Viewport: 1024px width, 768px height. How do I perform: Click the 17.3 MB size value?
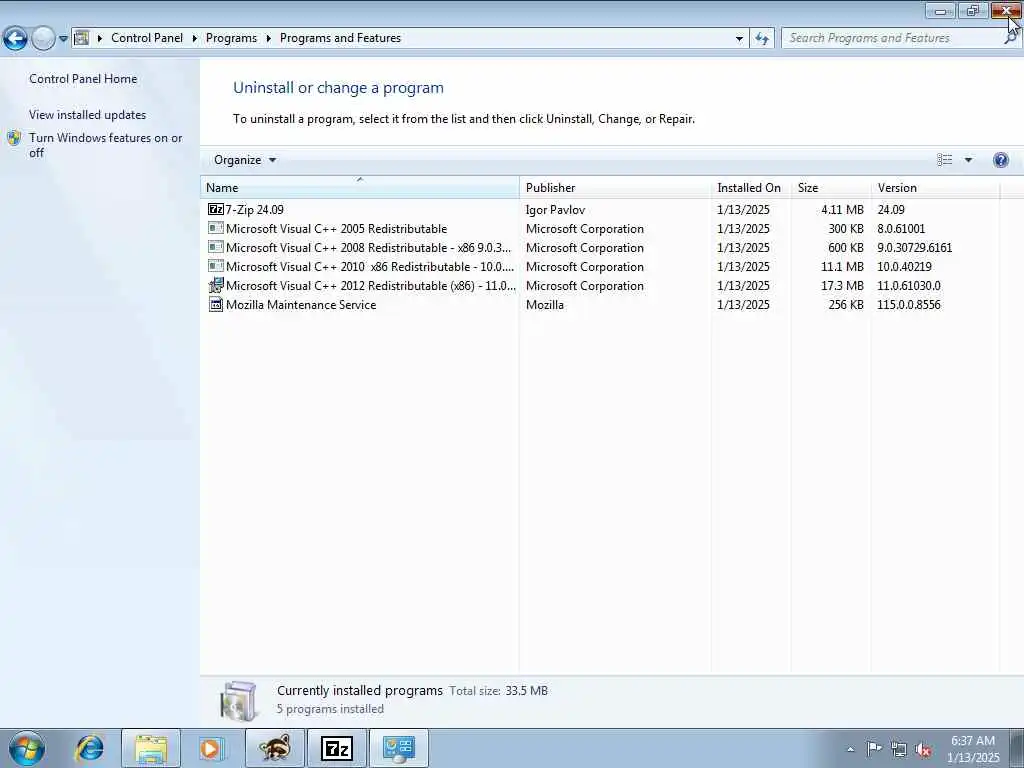[842, 285]
